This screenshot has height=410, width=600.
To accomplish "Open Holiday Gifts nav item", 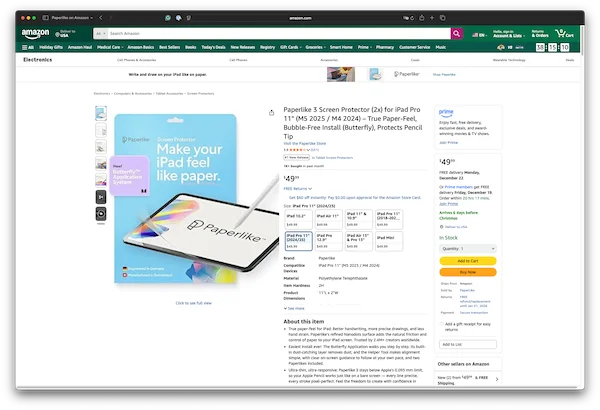I will coord(51,47).
